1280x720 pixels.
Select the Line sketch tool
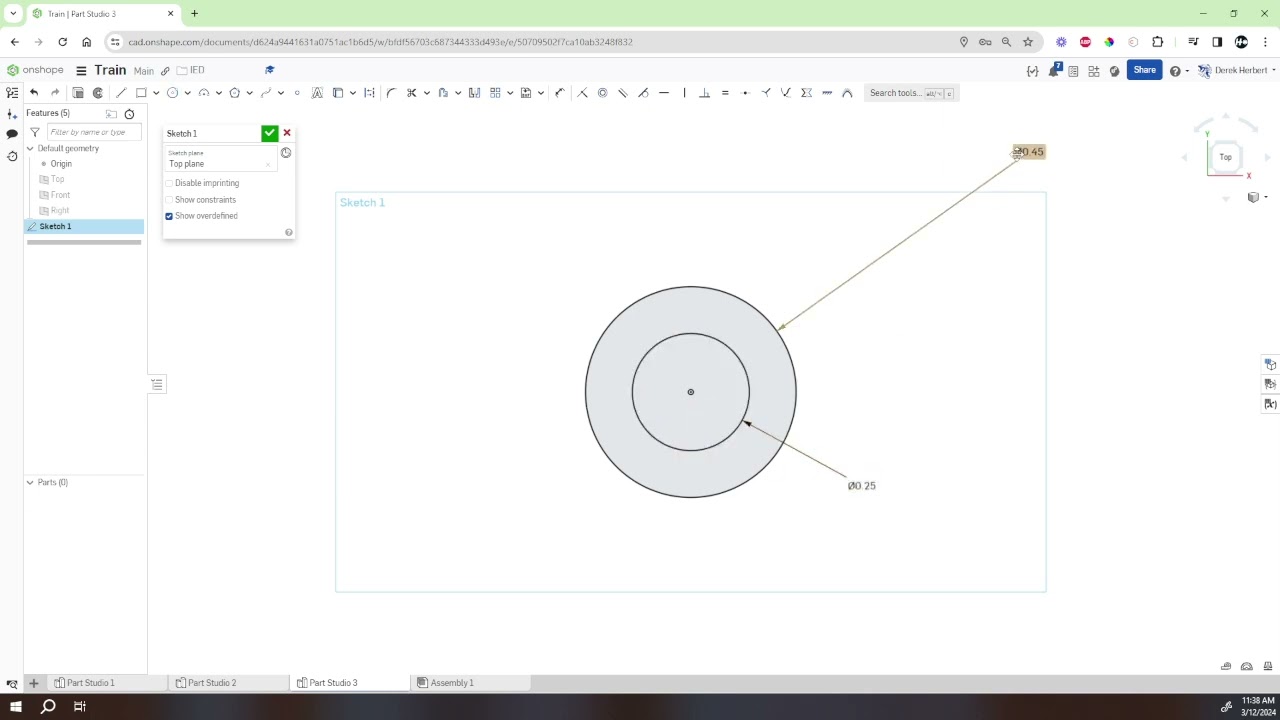click(121, 93)
